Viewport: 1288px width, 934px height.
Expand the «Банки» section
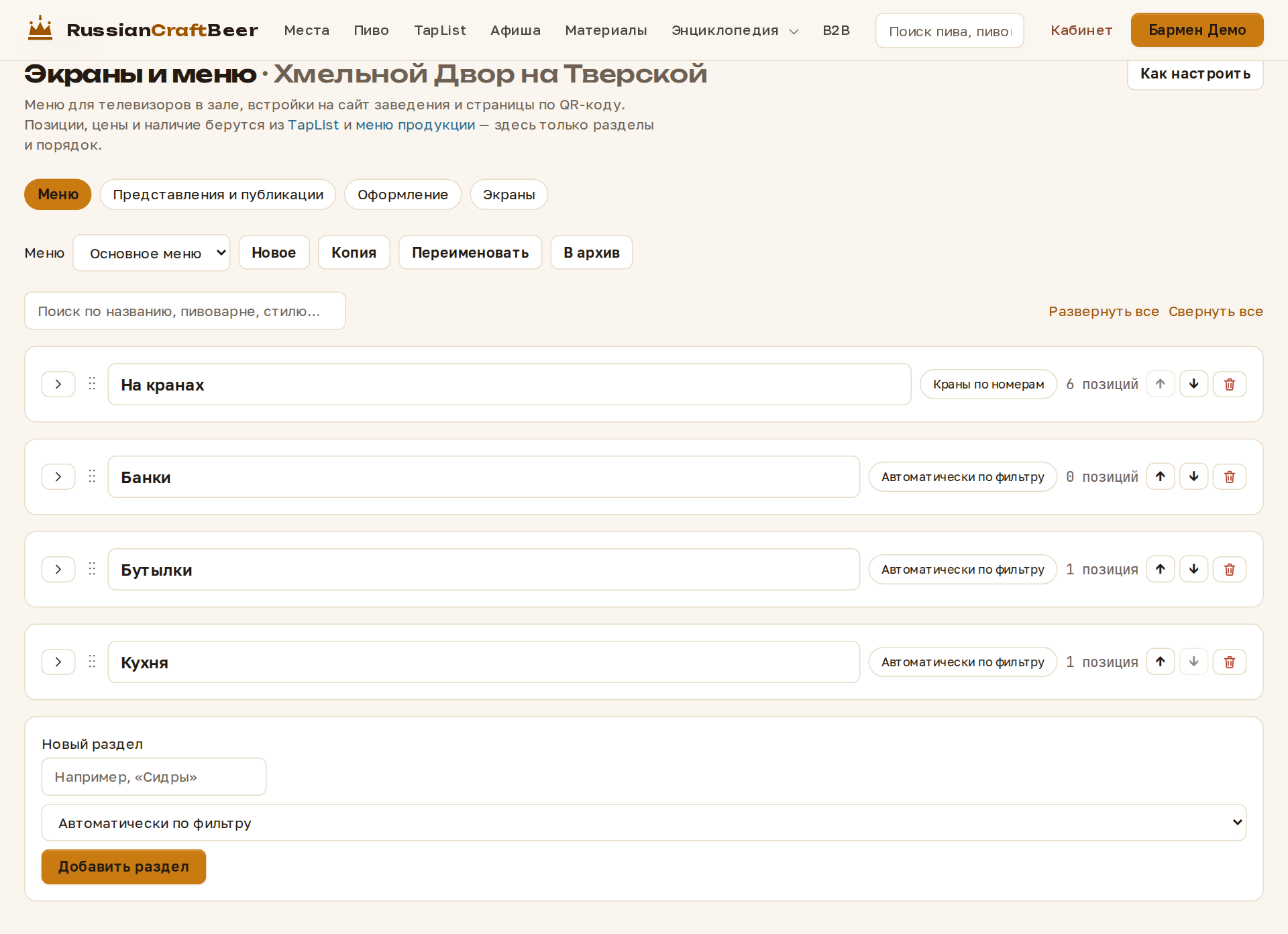58,476
